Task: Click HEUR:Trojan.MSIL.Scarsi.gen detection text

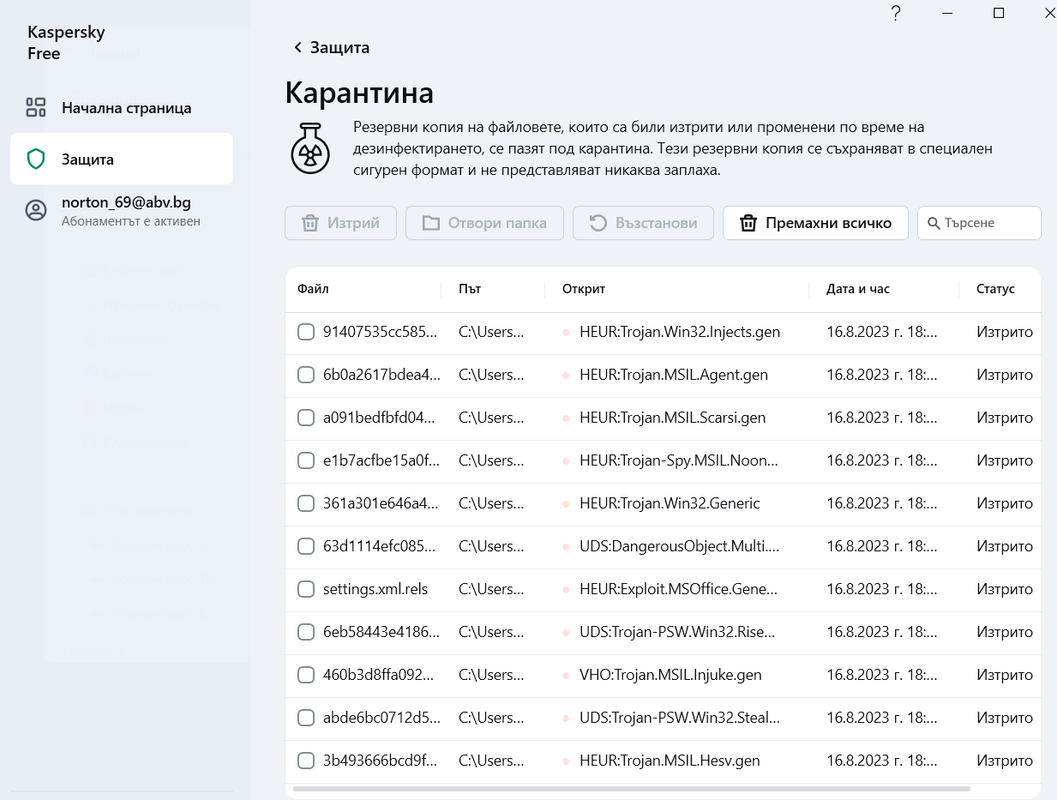Action: [672, 418]
